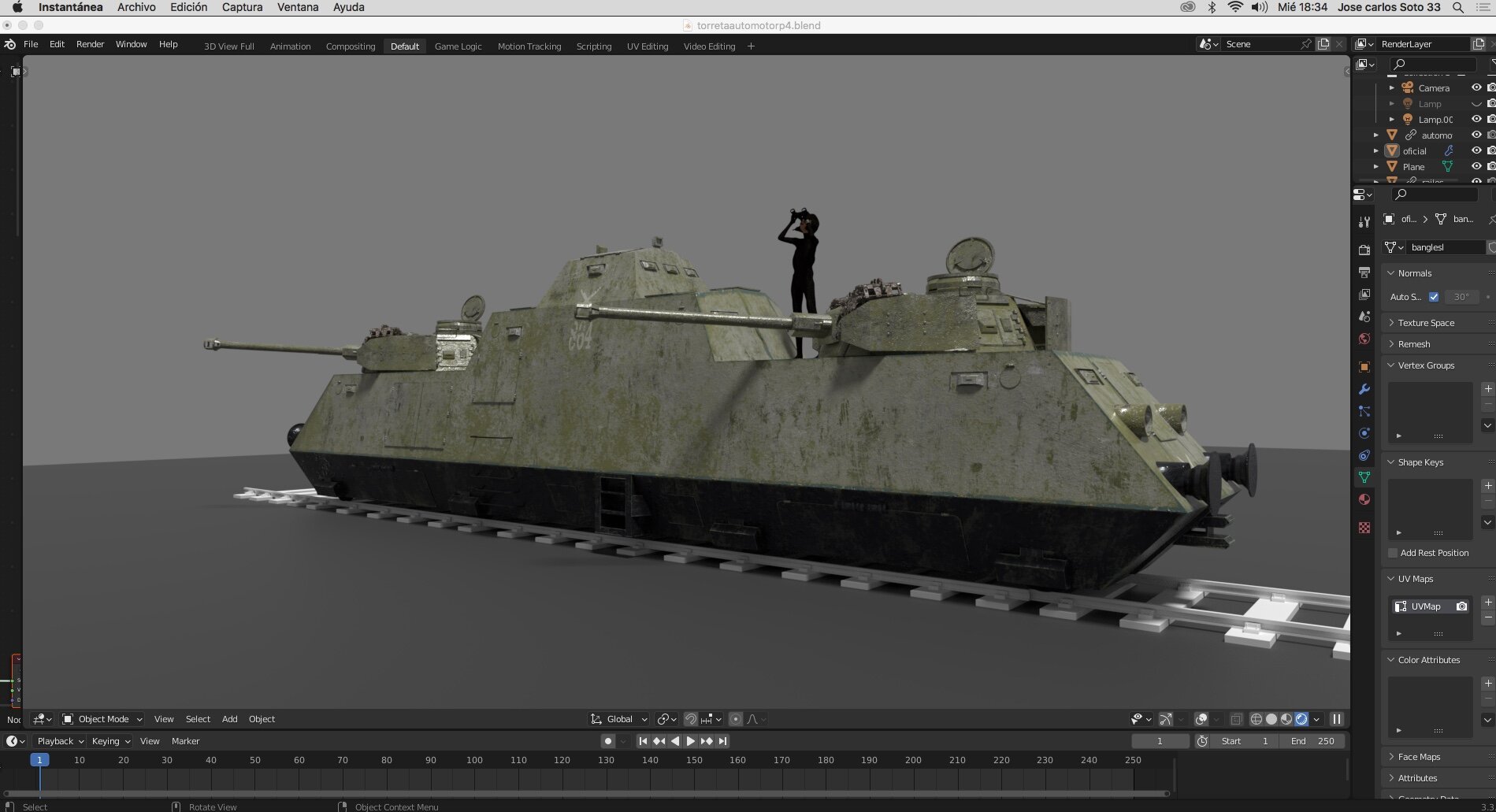Jump to the animation's last frame
This screenshot has height=812, width=1496.
click(x=722, y=741)
